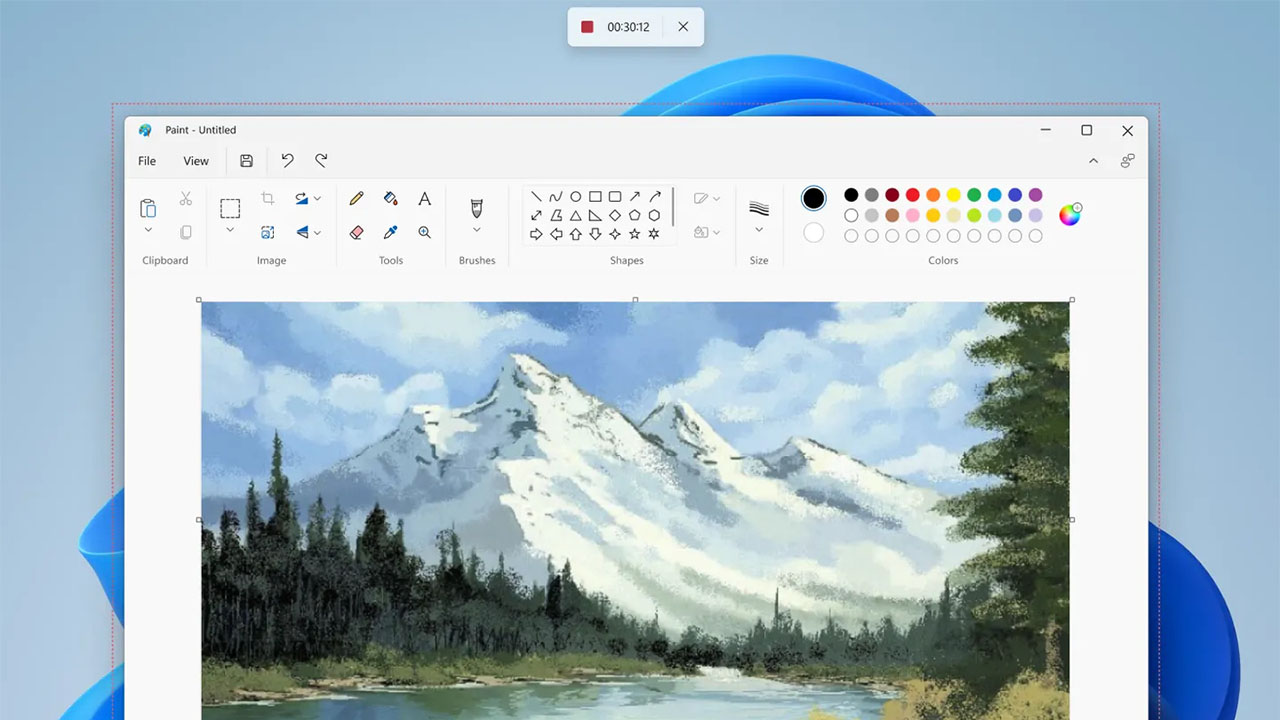Click the Crop icon in Image group
The image size is (1280, 720).
pos(268,198)
